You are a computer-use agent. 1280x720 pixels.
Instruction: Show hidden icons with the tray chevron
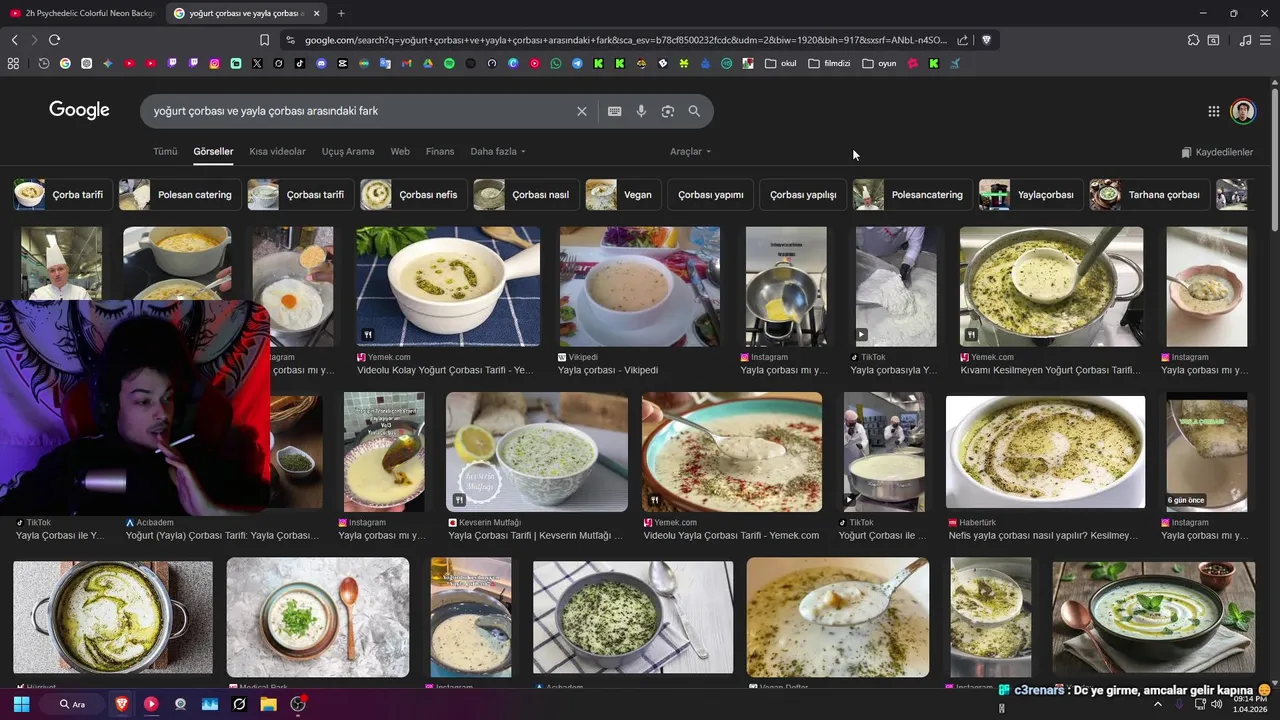1158,704
